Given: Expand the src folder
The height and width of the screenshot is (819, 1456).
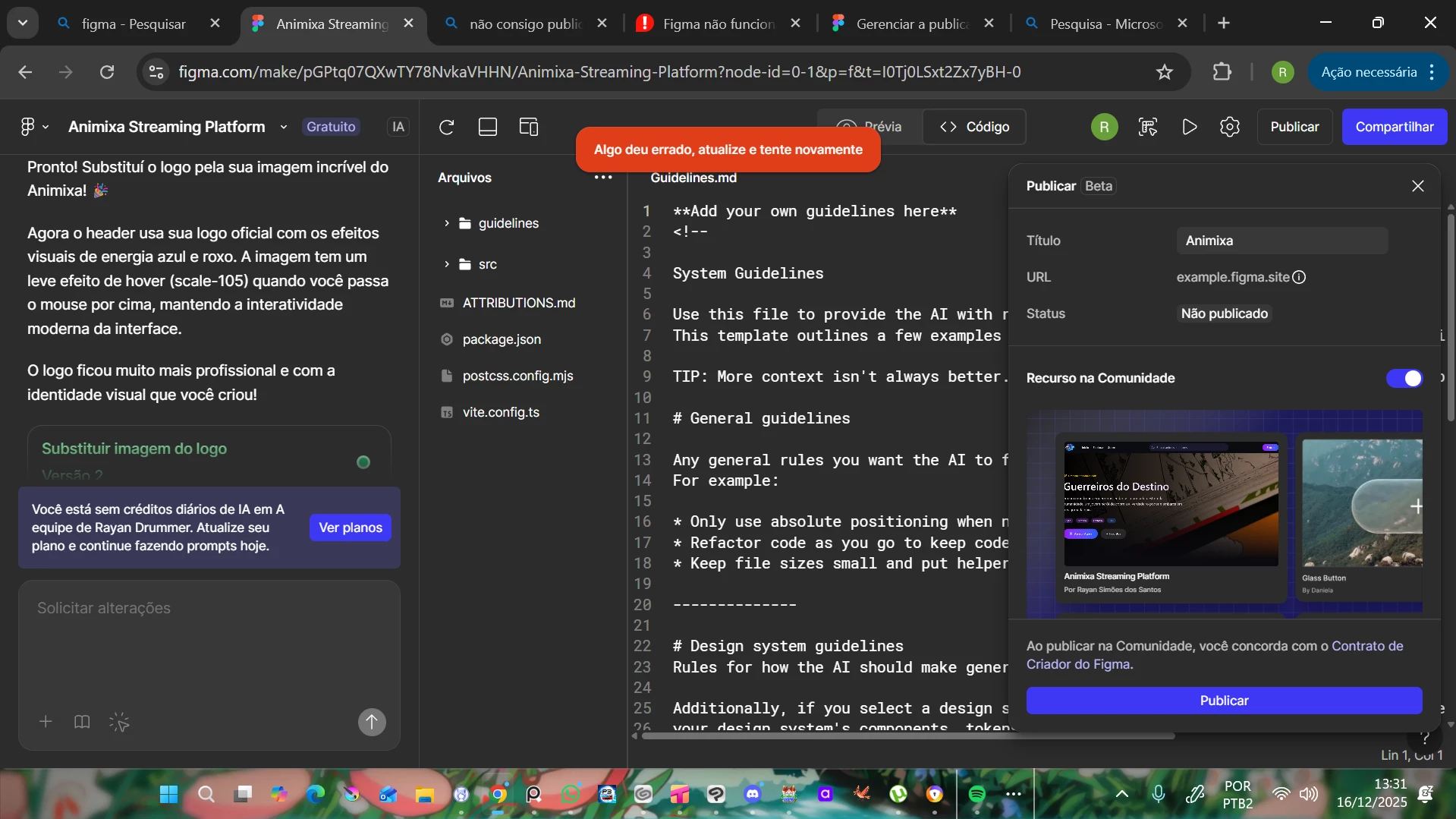Looking at the screenshot, I should 446,264.
